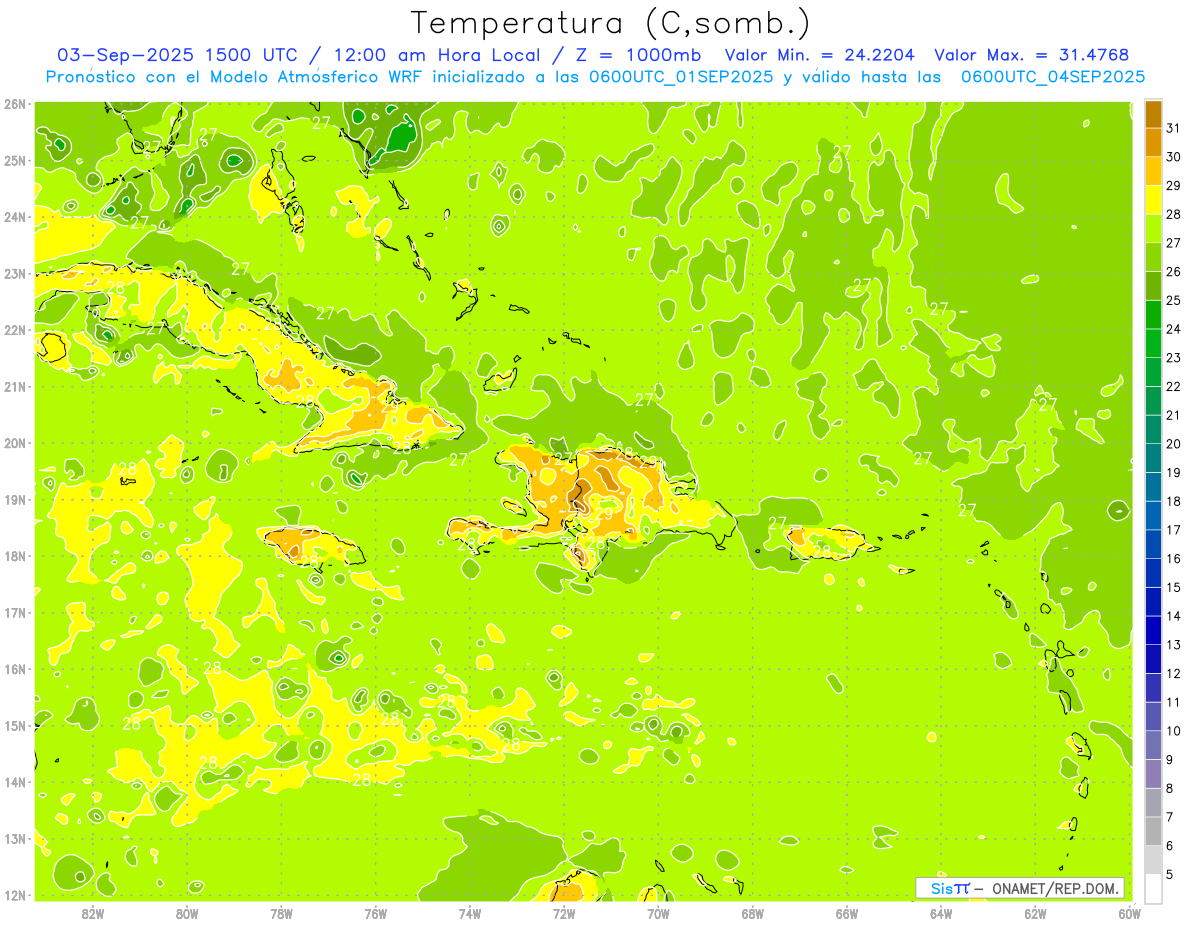
Task: Click the 14N latitude label
Action: tap(15, 782)
